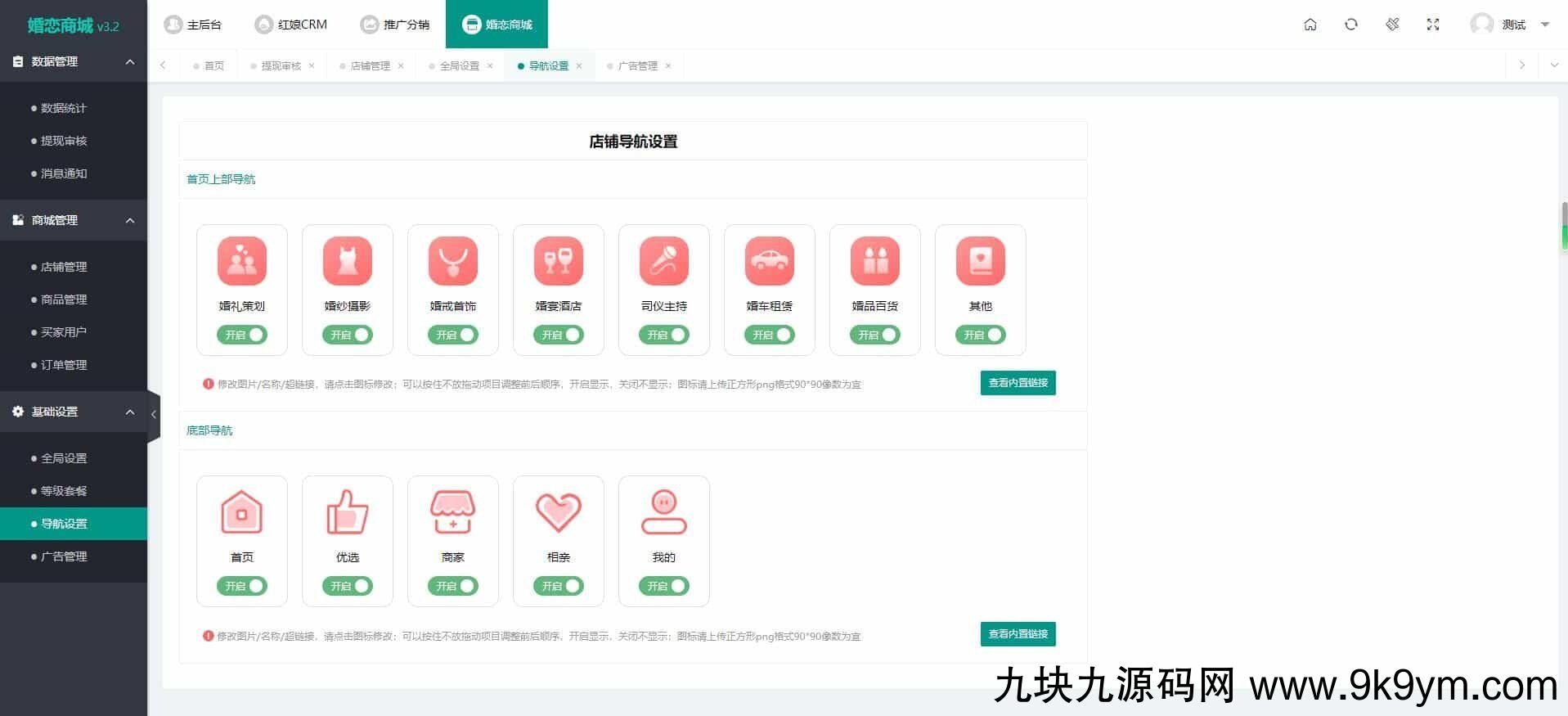Click the 婚礼策划 navigation icon

241,261
